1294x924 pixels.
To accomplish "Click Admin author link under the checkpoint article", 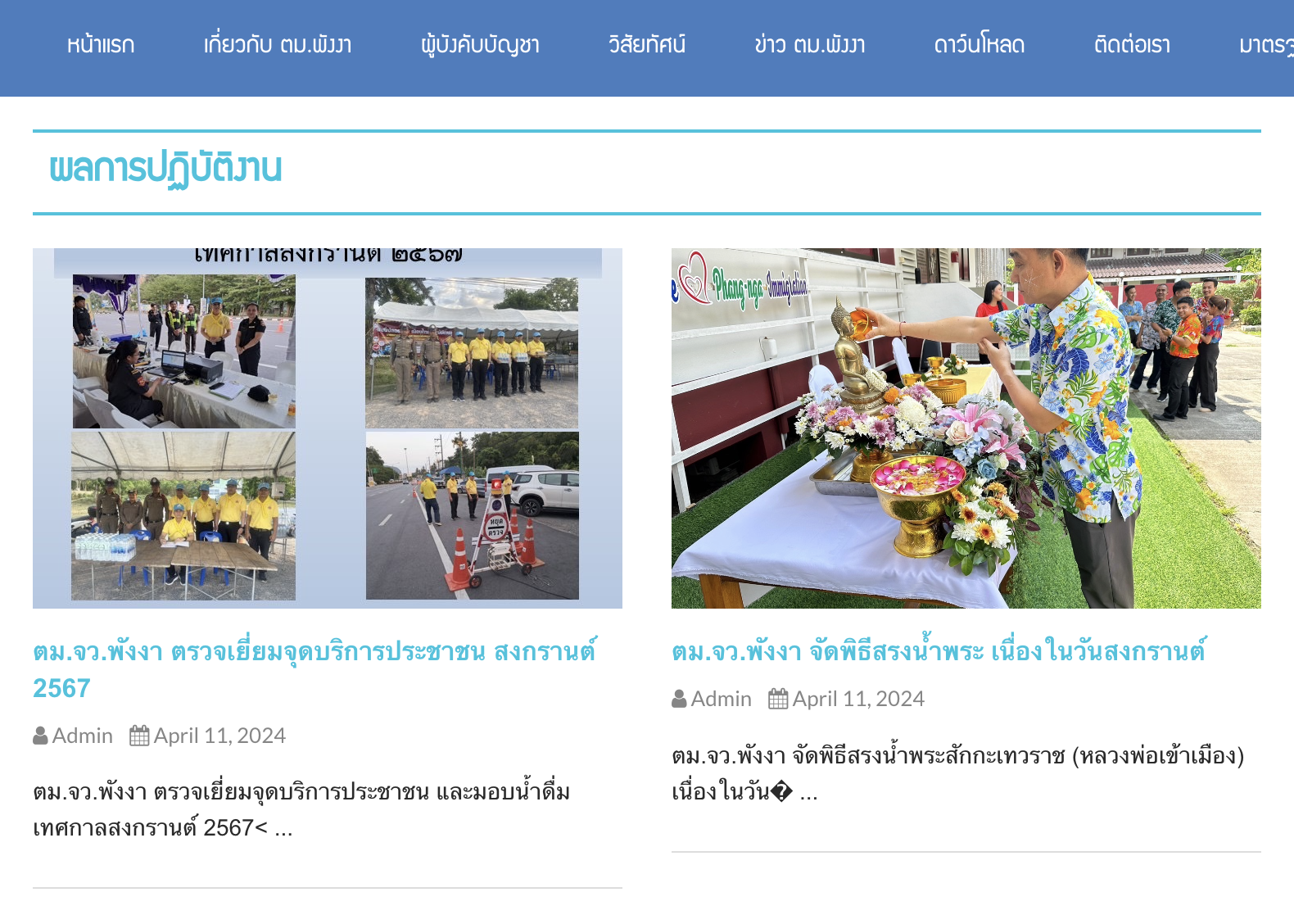I will coord(83,736).
